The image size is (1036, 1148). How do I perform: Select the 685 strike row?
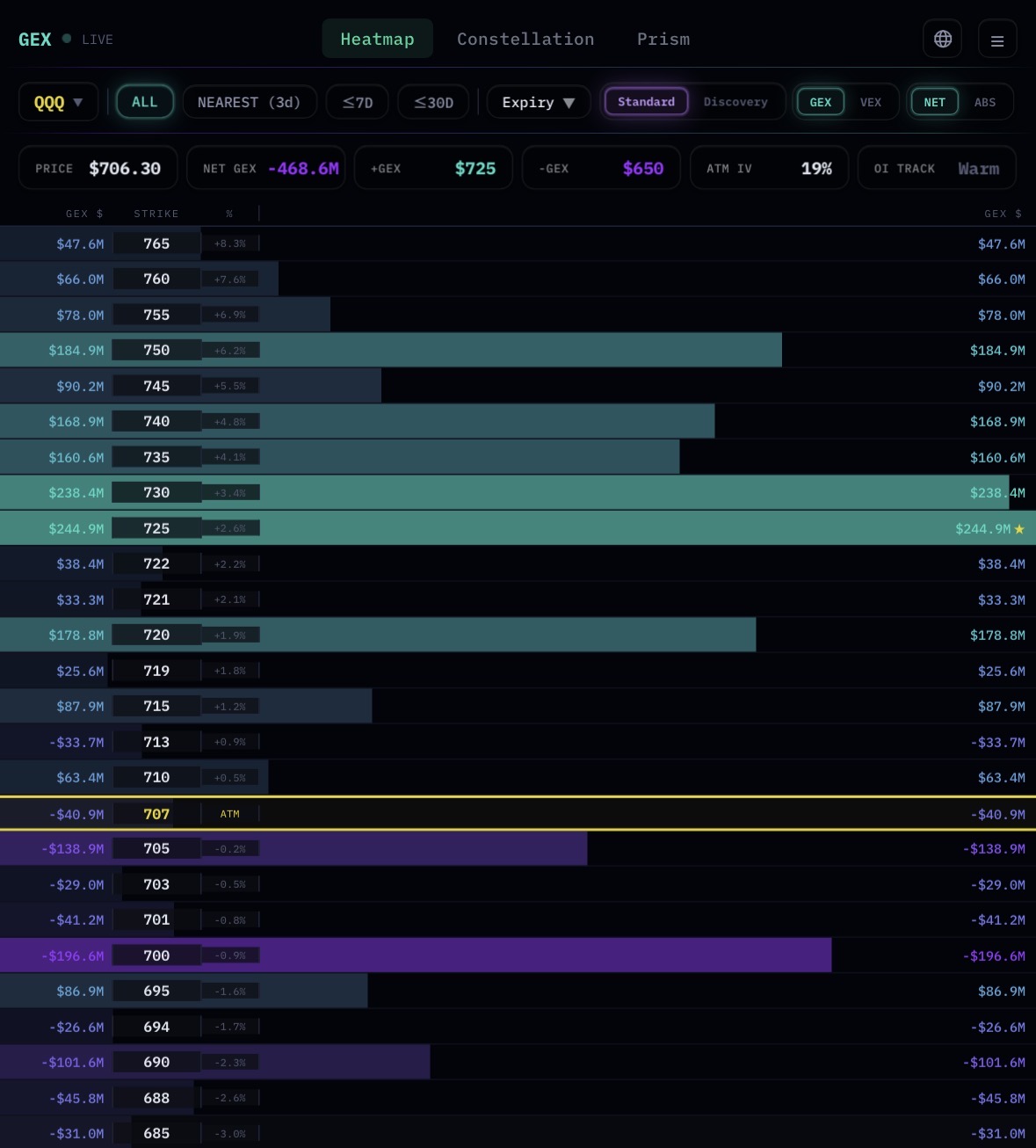(518, 1132)
